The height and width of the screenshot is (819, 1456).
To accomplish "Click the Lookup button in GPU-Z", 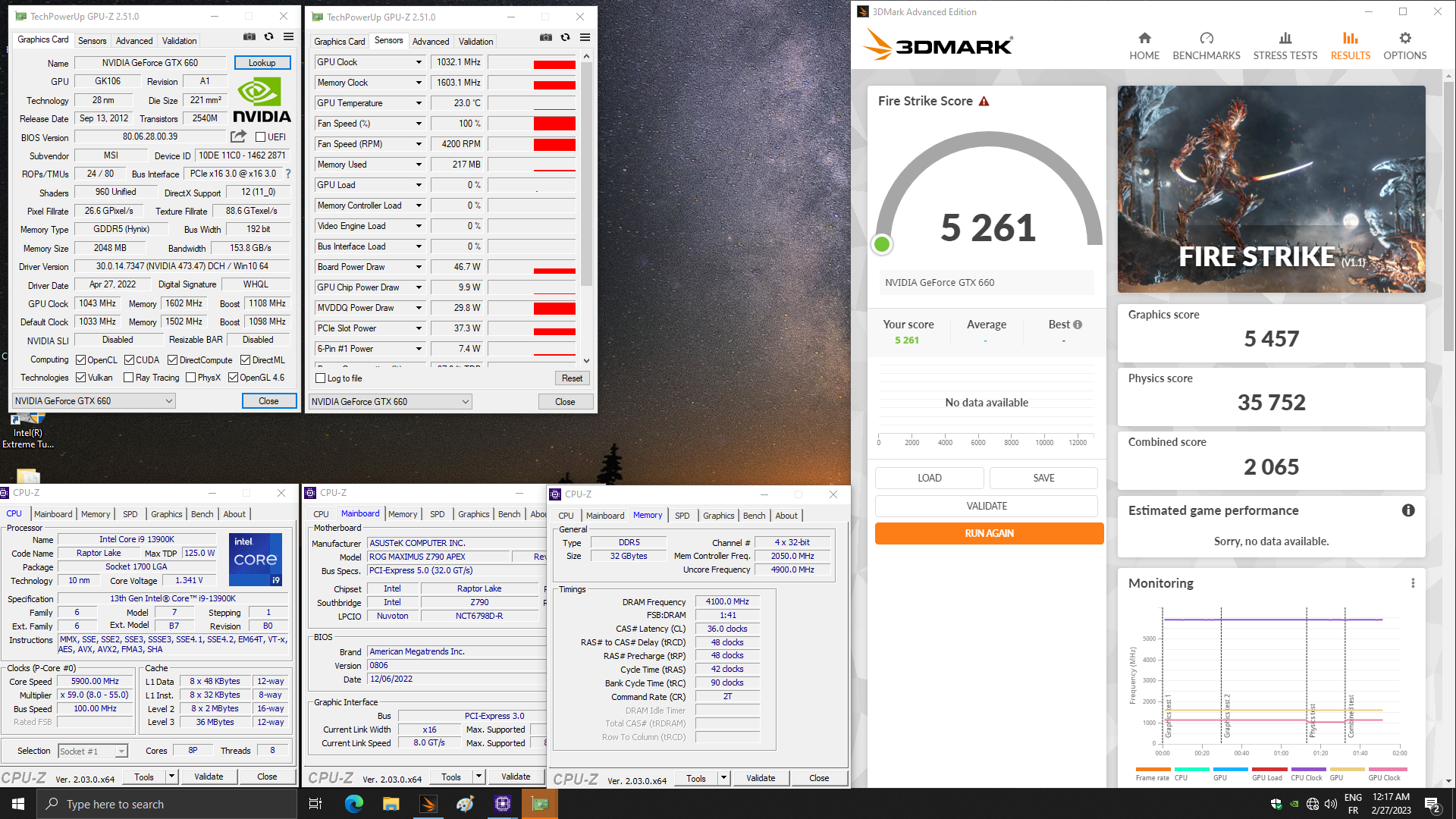I will point(262,63).
